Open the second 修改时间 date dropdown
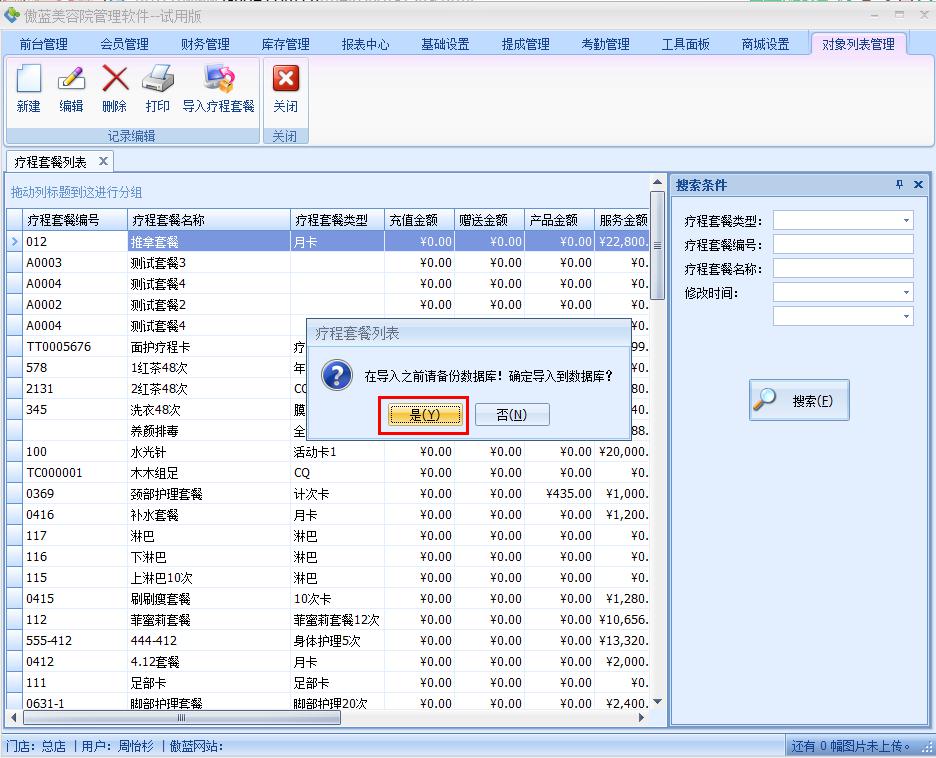The image size is (936, 758). (x=906, y=317)
